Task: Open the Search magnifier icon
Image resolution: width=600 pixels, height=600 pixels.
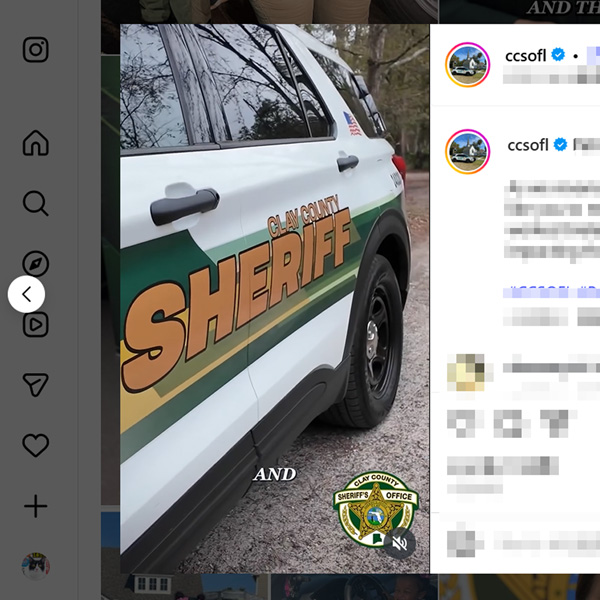Action: pyautogui.click(x=36, y=203)
